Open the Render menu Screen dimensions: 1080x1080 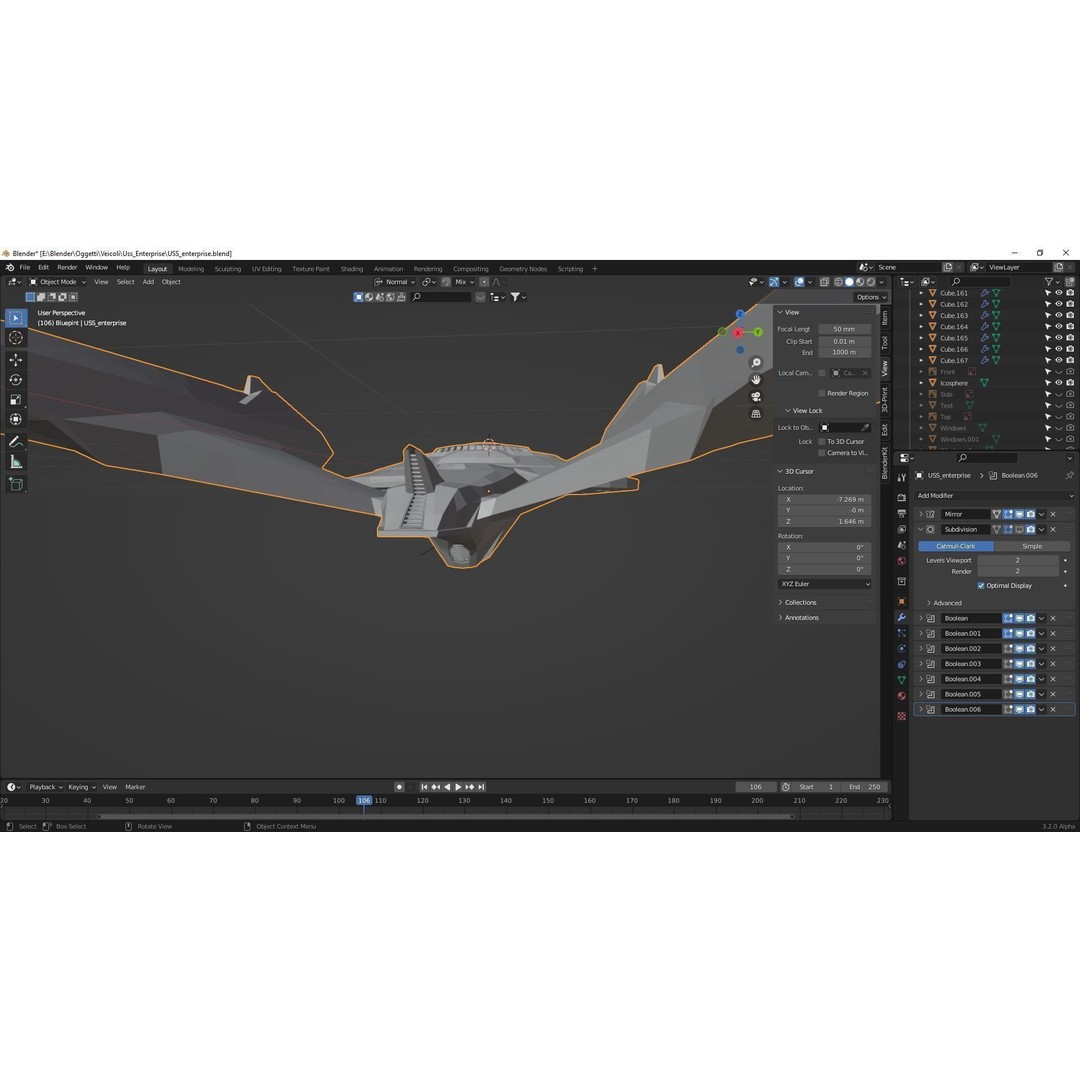67,267
